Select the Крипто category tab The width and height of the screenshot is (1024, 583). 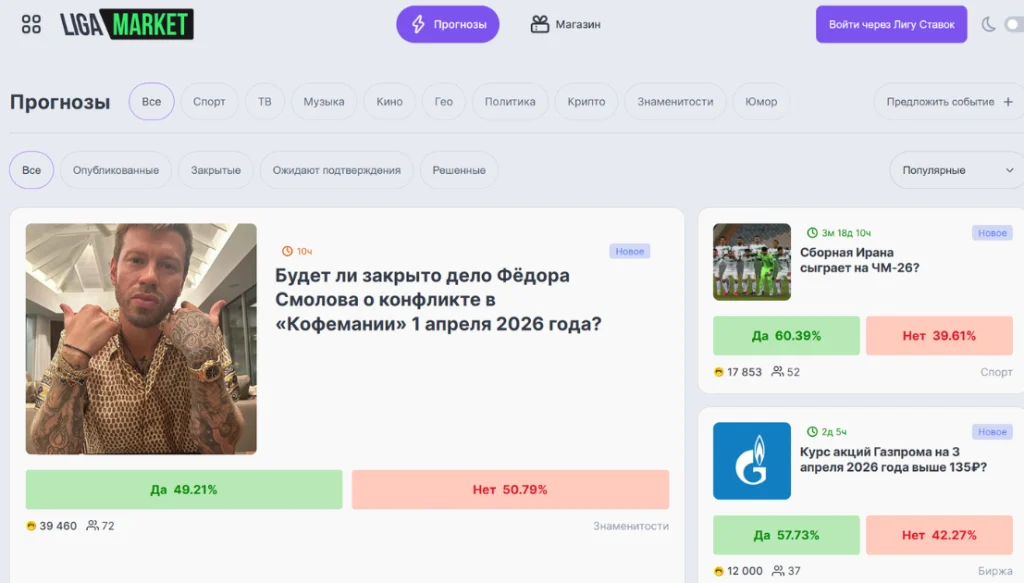tap(586, 101)
